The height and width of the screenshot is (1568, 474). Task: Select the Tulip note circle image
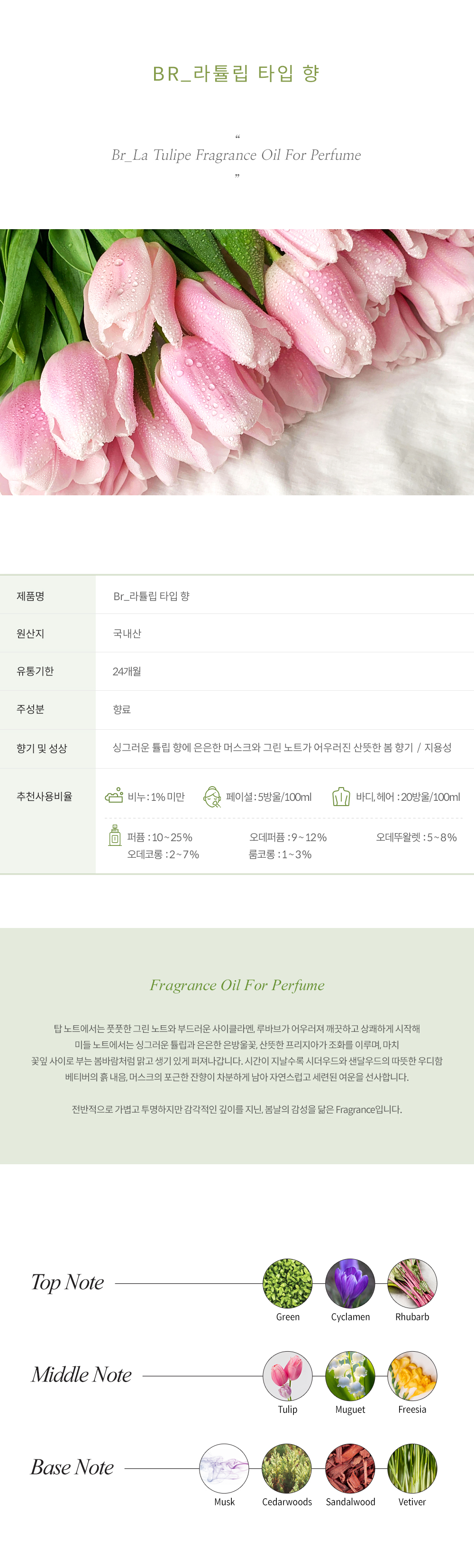coord(288,1376)
